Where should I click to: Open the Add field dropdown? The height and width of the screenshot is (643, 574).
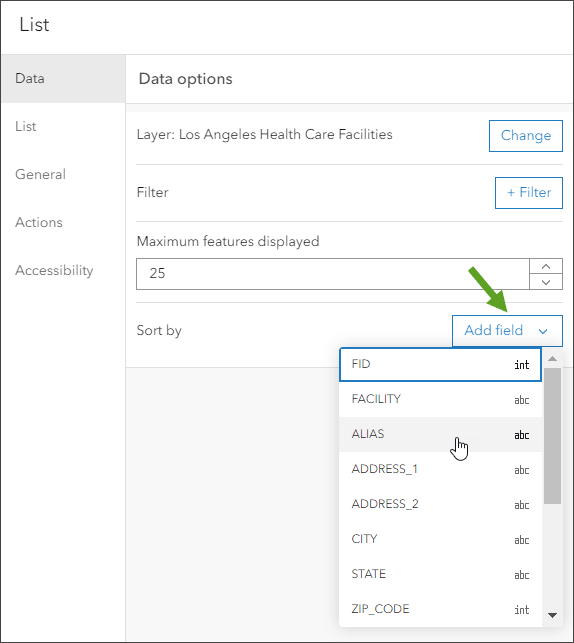507,331
